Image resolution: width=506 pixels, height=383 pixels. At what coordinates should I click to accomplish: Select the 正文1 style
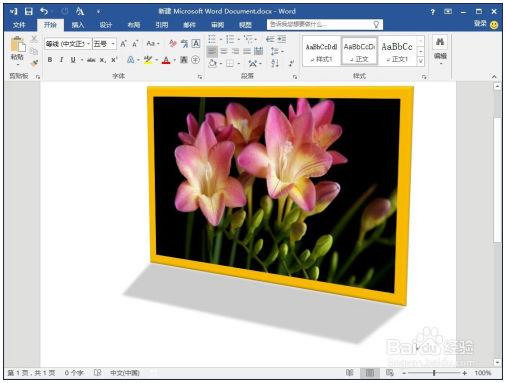pyautogui.click(x=397, y=51)
